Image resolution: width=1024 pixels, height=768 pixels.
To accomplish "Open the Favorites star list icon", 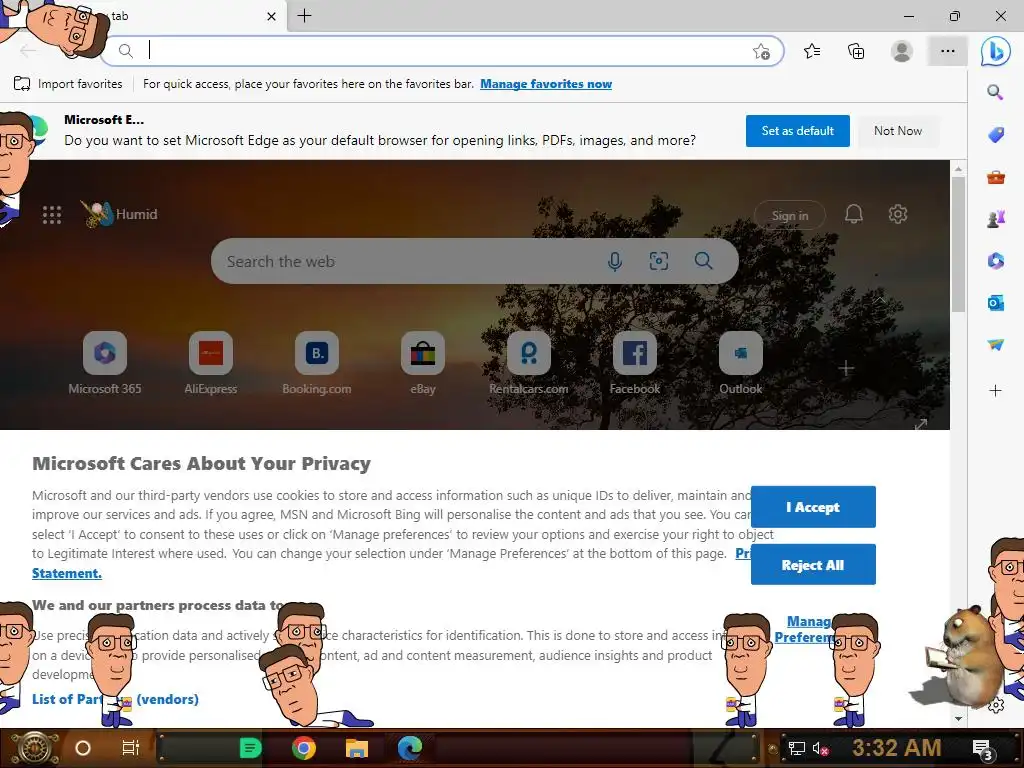I will point(812,51).
